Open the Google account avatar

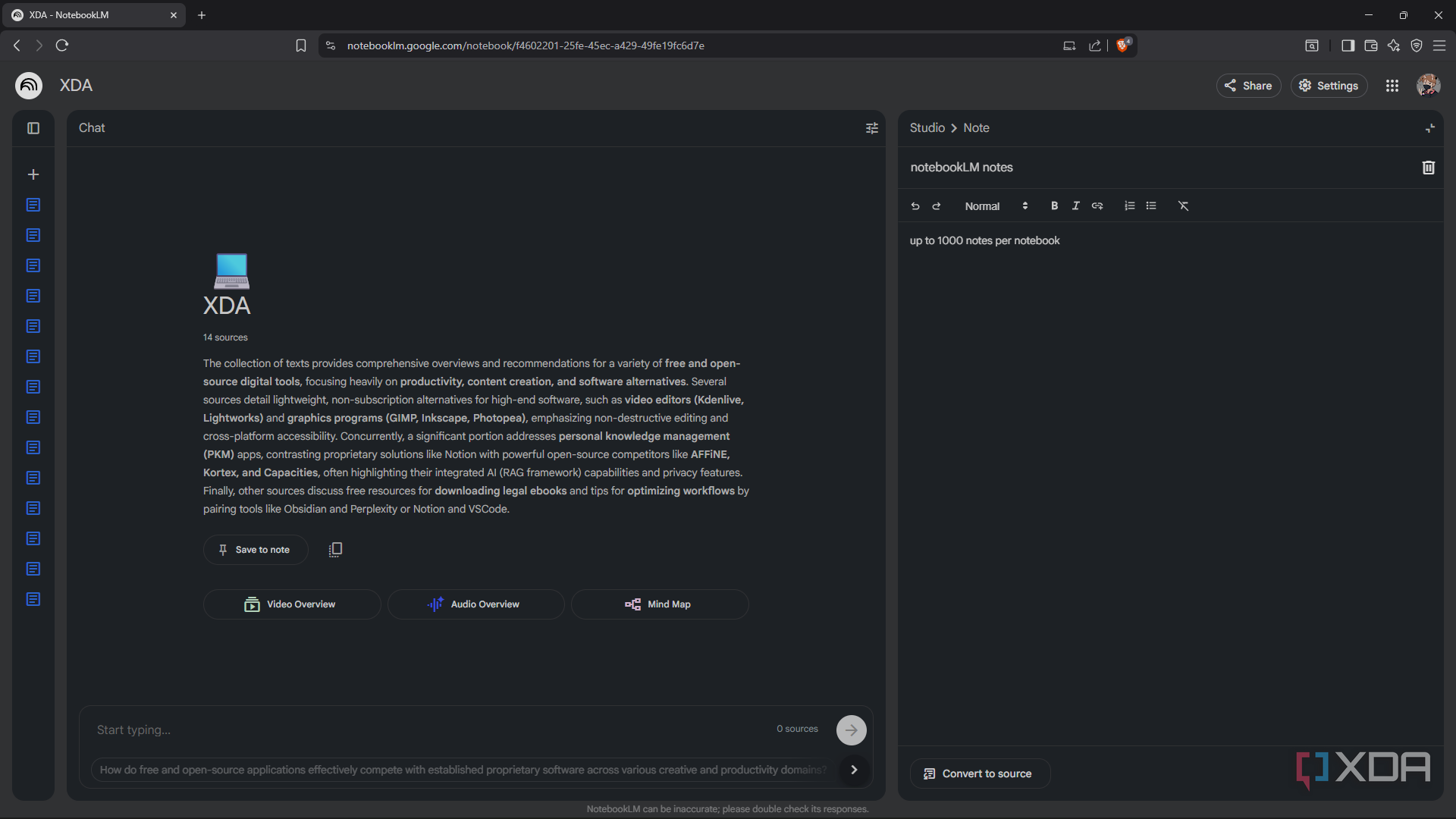click(x=1429, y=86)
